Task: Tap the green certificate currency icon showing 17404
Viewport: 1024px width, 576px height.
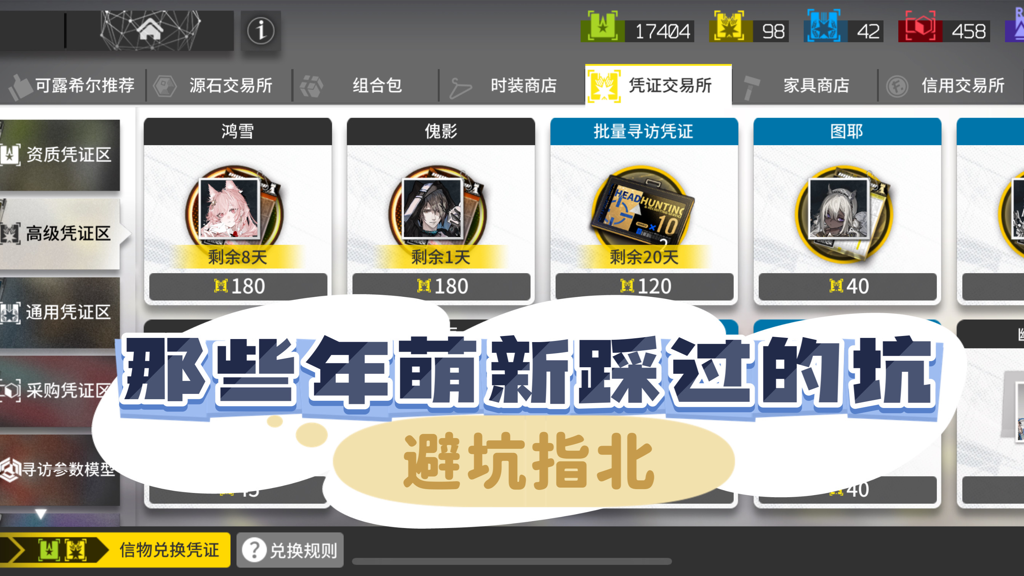Action: 602,27
